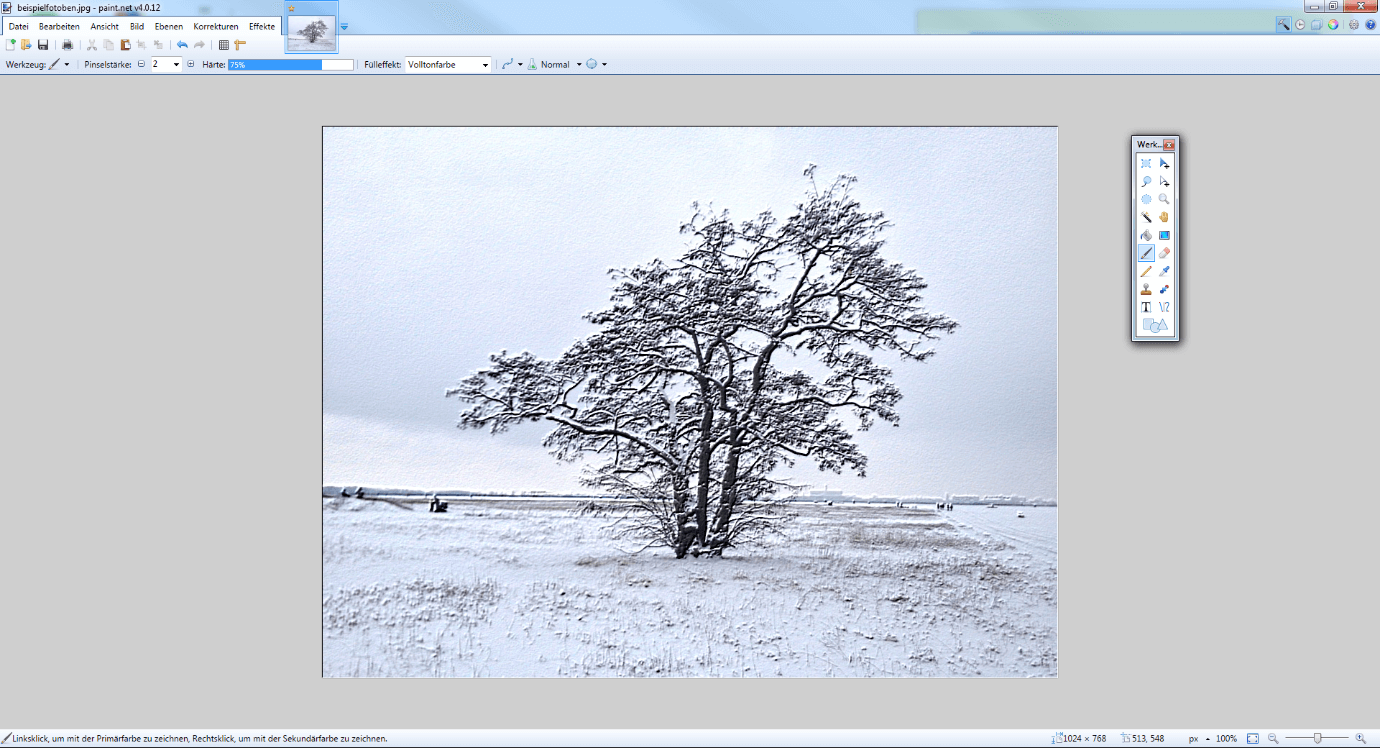Select the Eraser tool
The width and height of the screenshot is (1380, 748).
[x=1164, y=253]
